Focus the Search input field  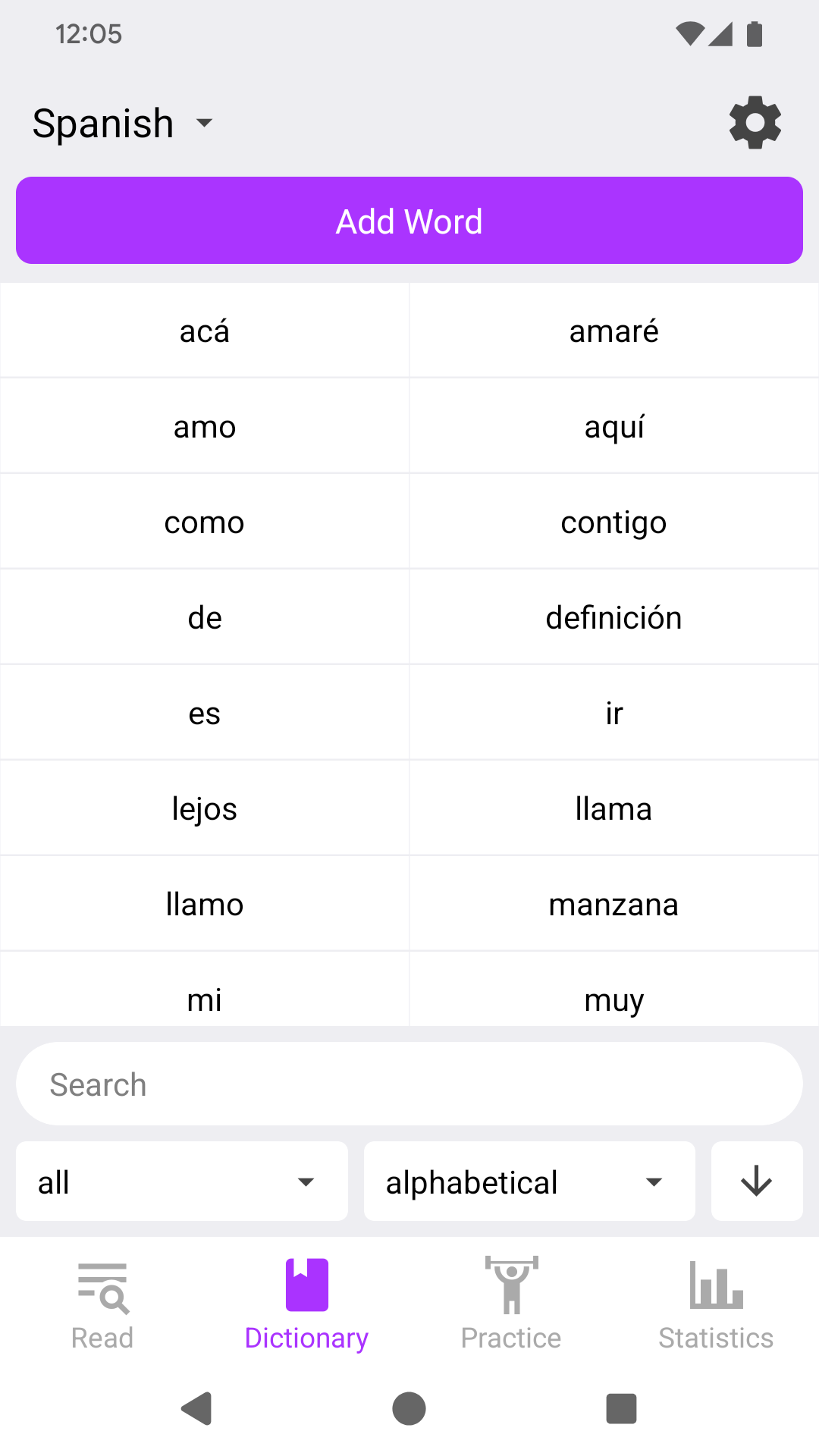[409, 1084]
